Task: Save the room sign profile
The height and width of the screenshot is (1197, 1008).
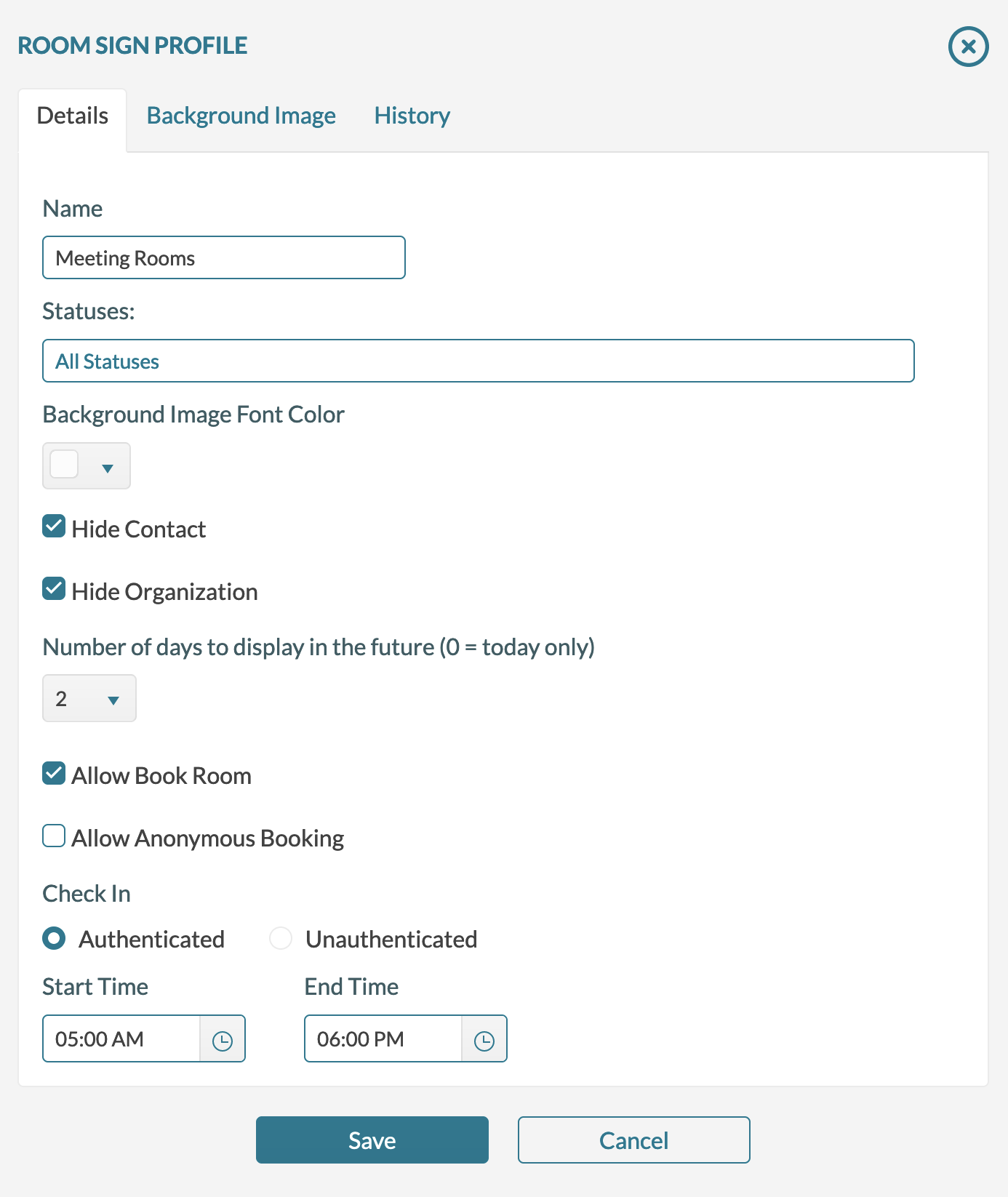Action: pyautogui.click(x=372, y=1140)
